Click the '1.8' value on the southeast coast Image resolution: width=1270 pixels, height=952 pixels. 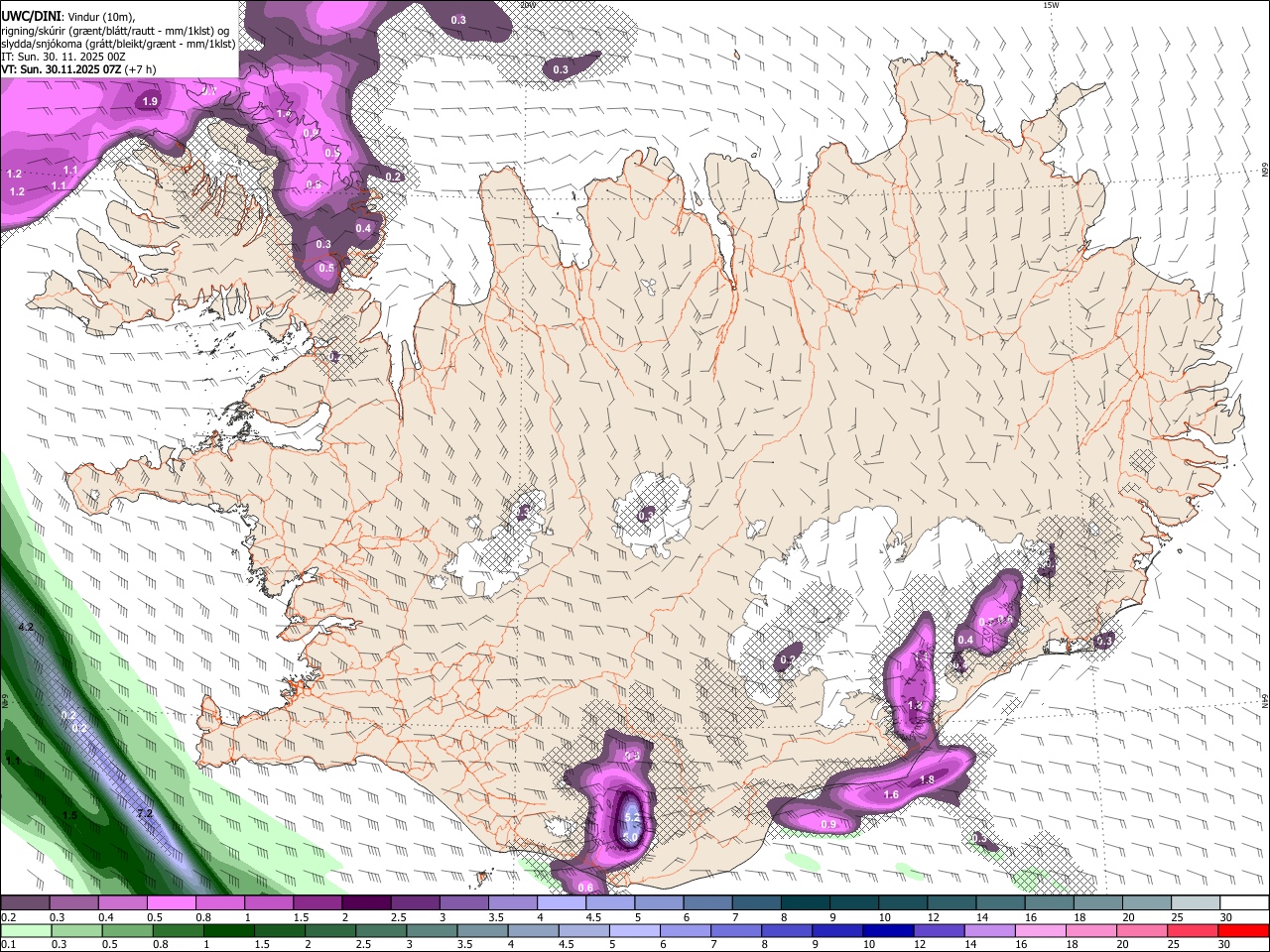927,780
